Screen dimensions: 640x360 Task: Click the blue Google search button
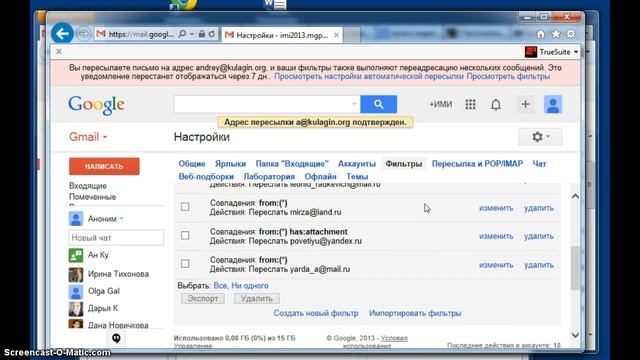coord(378,104)
